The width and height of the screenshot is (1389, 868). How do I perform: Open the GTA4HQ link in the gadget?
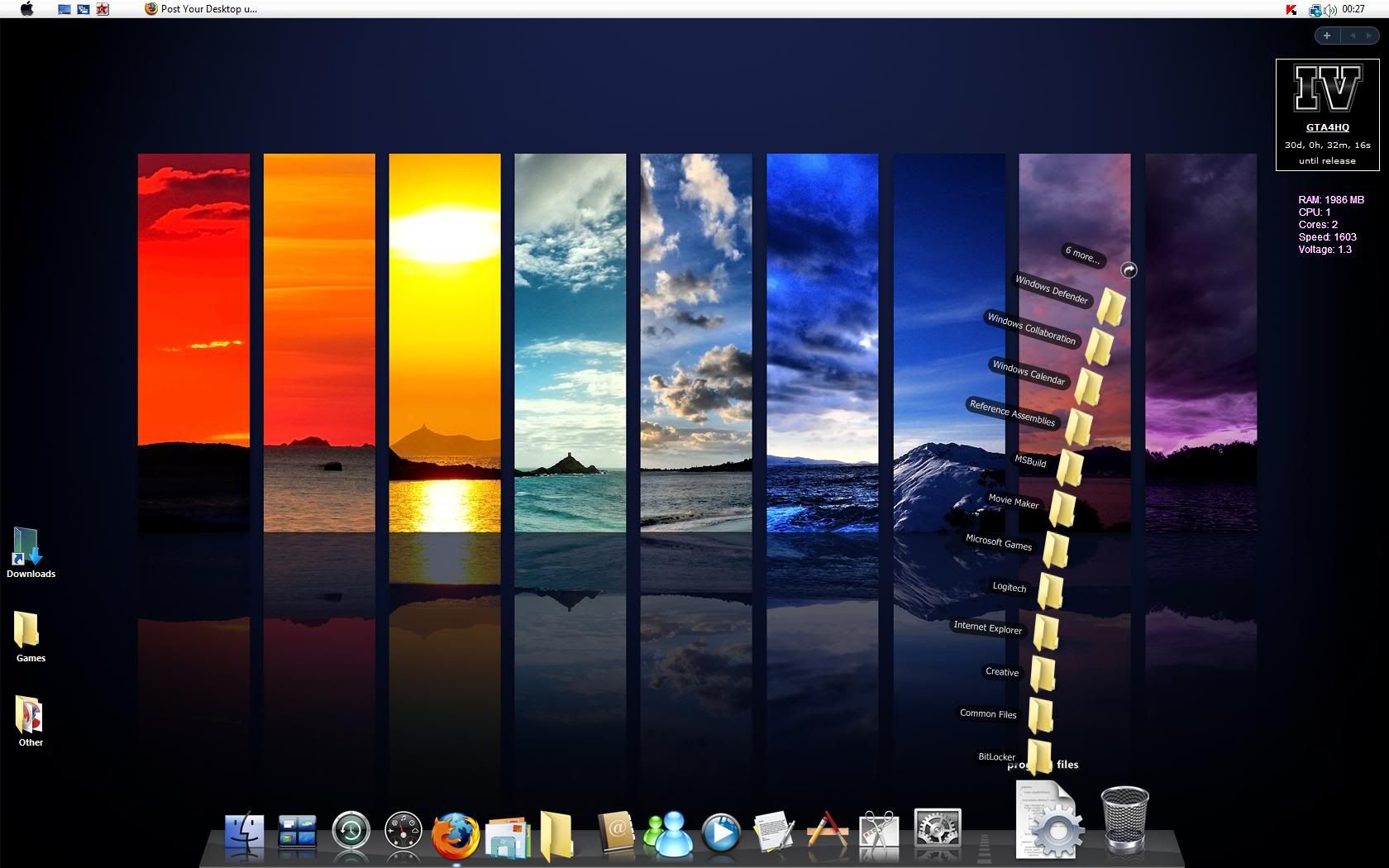(x=1327, y=127)
